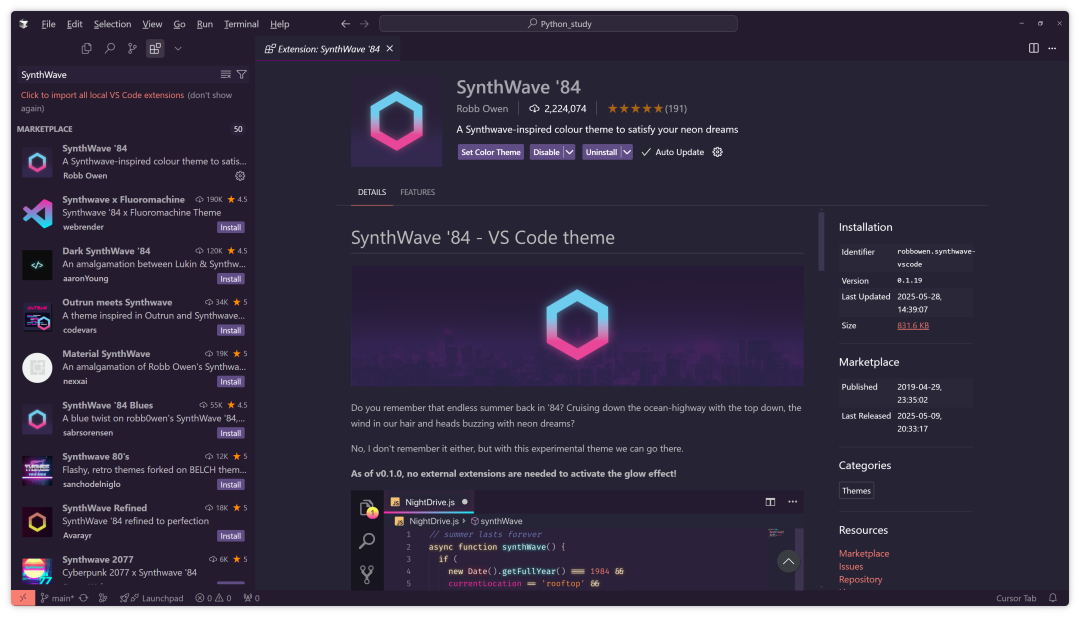Open the Marketplace resource link
Image resolution: width=1080 pixels, height=617 pixels.
864,553
